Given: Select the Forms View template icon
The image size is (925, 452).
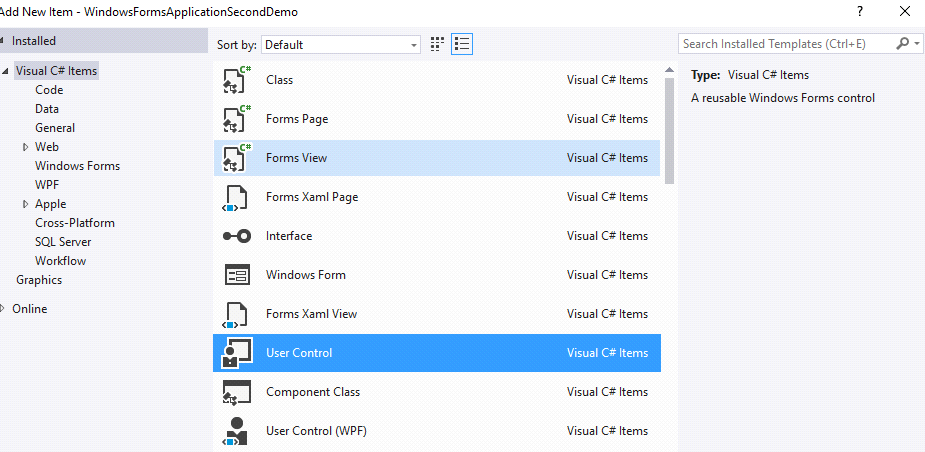Looking at the screenshot, I should [237, 158].
